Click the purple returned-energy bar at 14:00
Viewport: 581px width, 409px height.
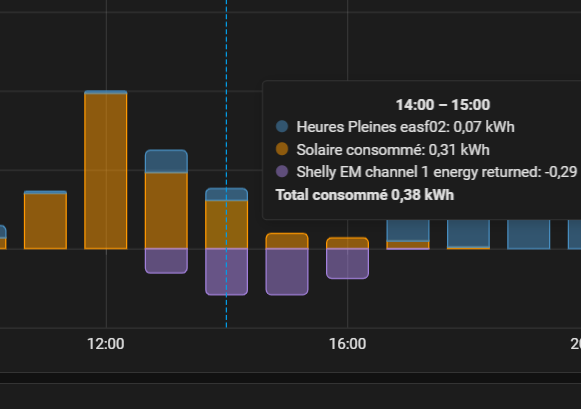pyautogui.click(x=226, y=272)
